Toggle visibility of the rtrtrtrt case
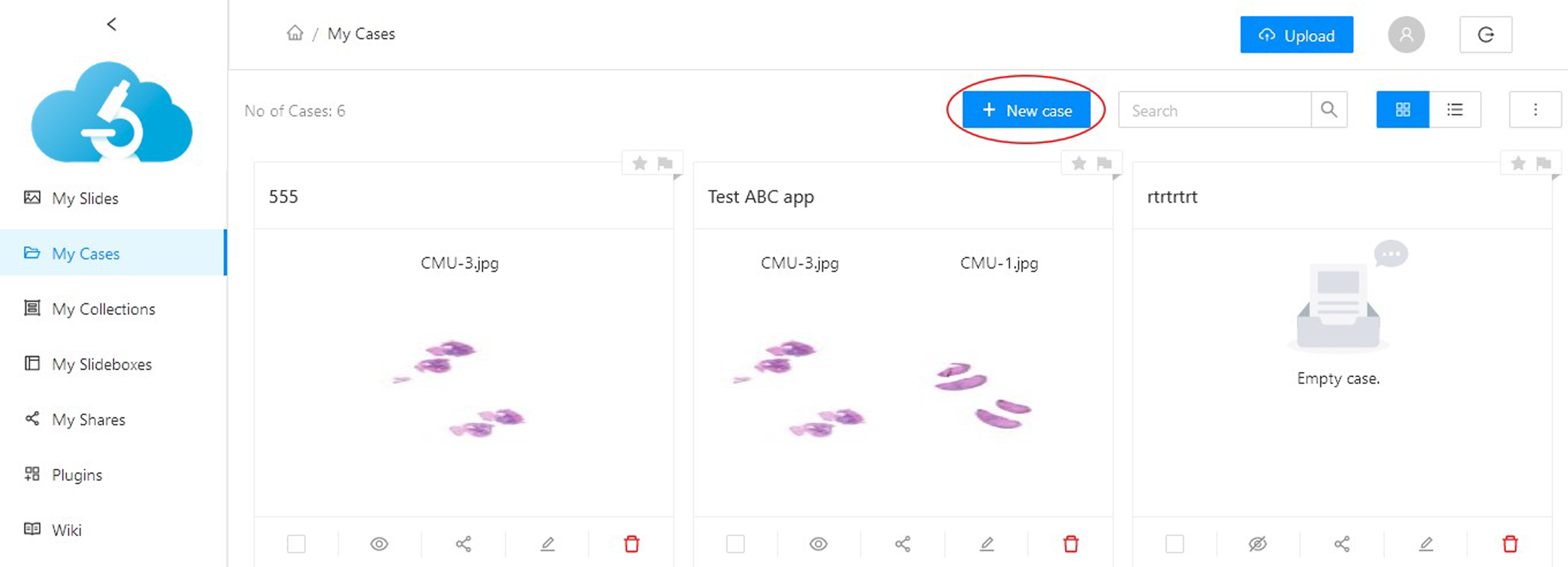Viewport: 1568px width, 567px height. point(1257,543)
